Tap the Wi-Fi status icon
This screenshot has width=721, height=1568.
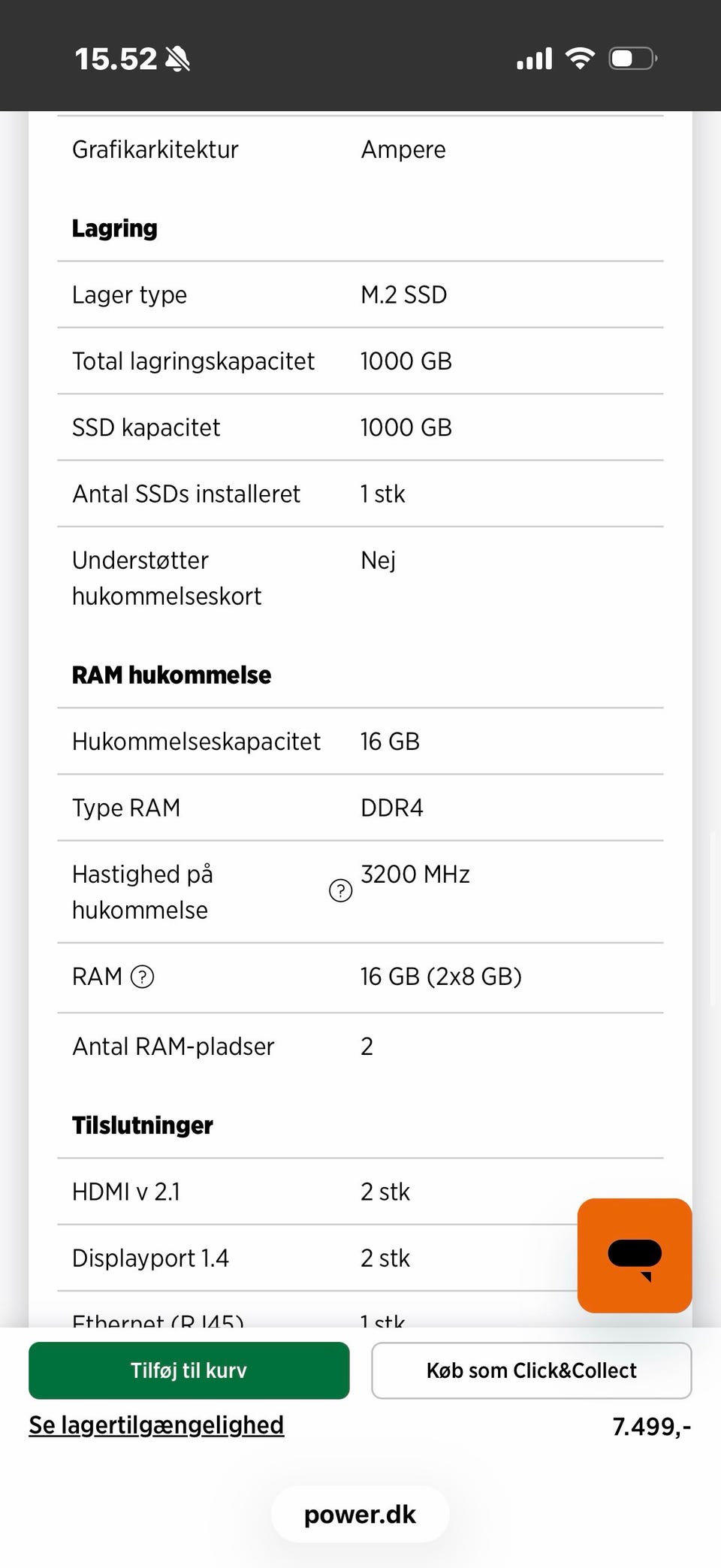(x=579, y=58)
